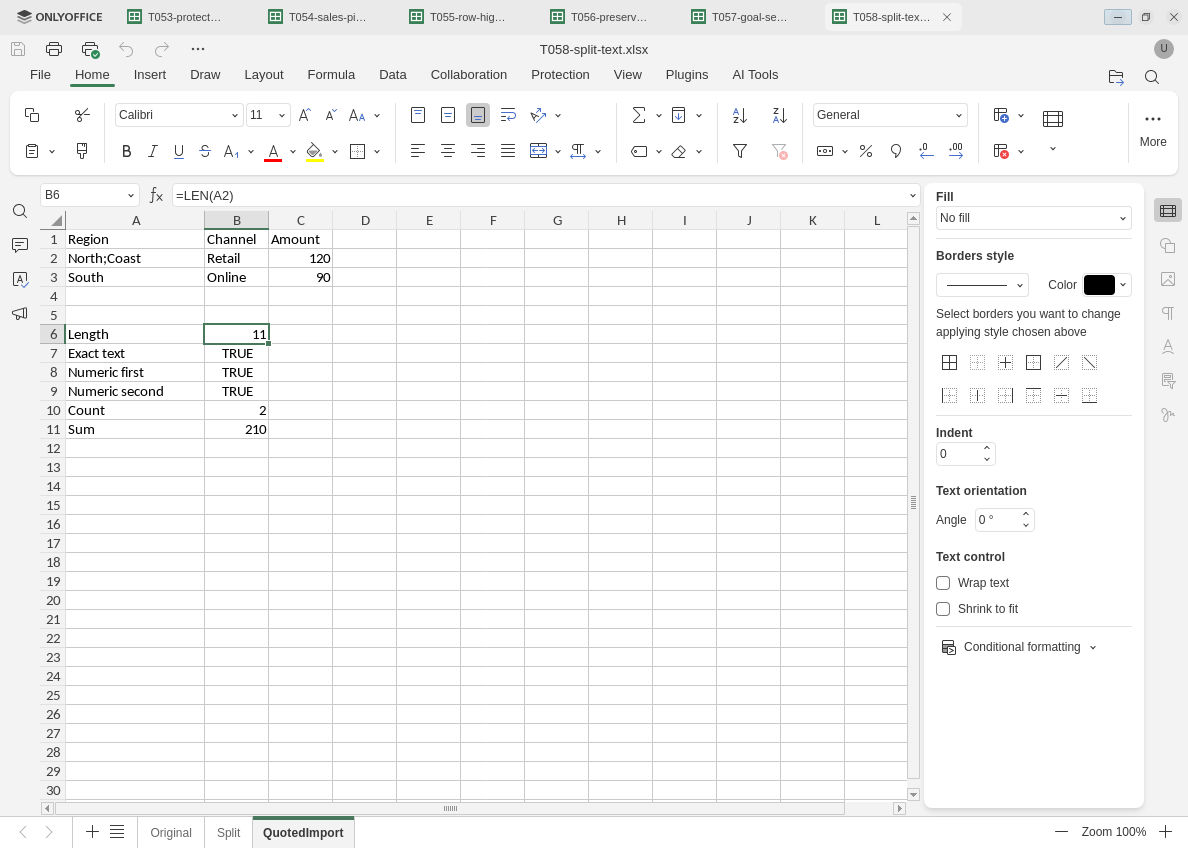Open the Insert ribbon tab
This screenshot has height=848, width=1188.
point(150,75)
